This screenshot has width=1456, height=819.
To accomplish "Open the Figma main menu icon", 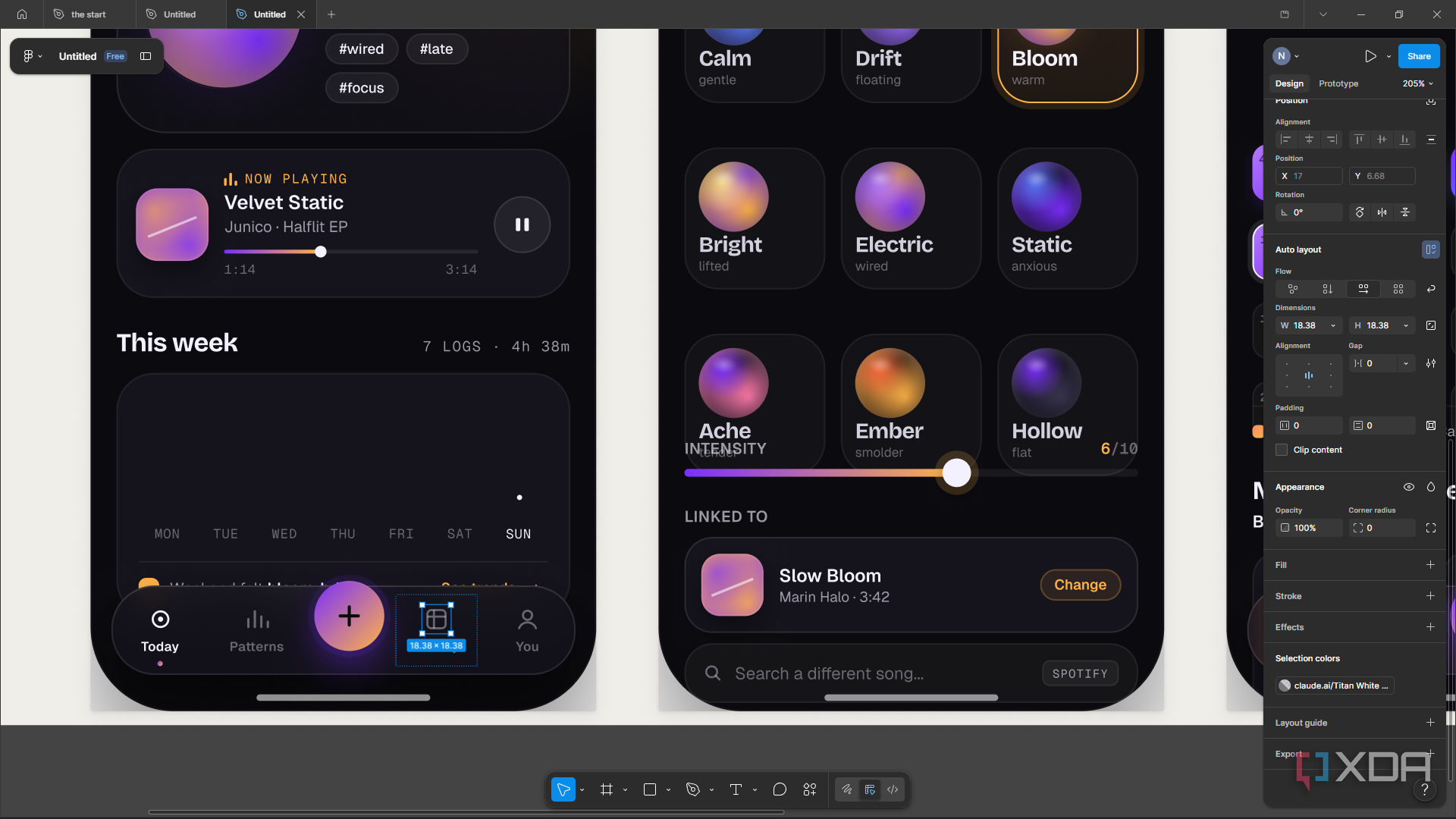I will 28,56.
